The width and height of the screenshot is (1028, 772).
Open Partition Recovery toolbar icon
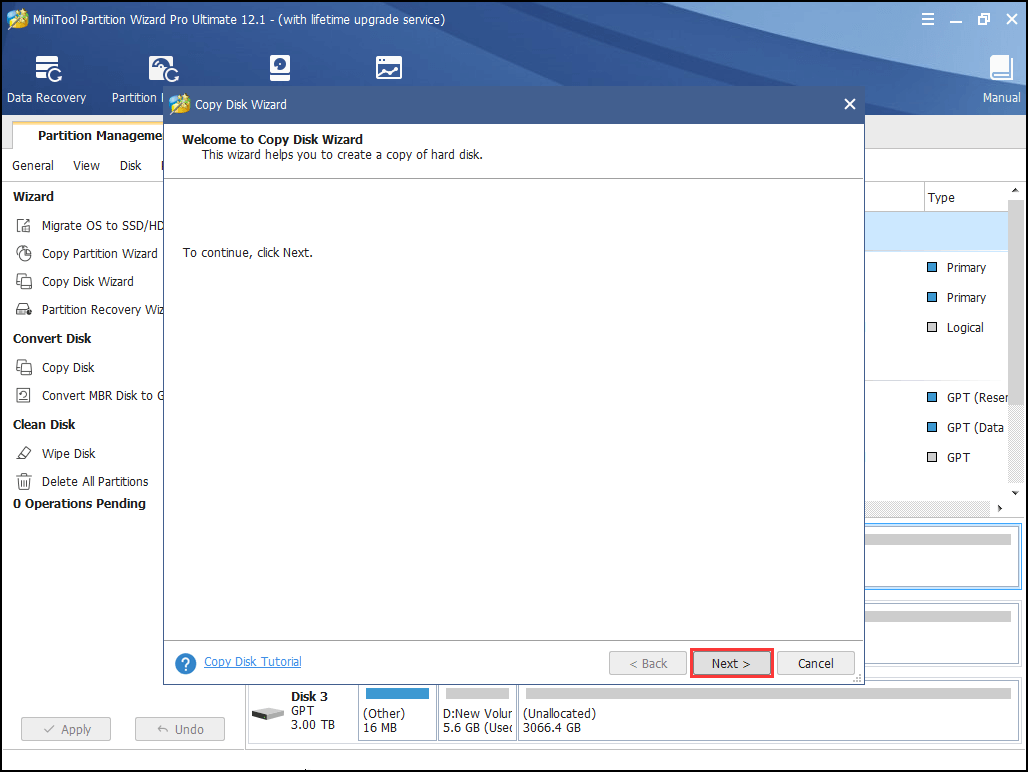(162, 69)
